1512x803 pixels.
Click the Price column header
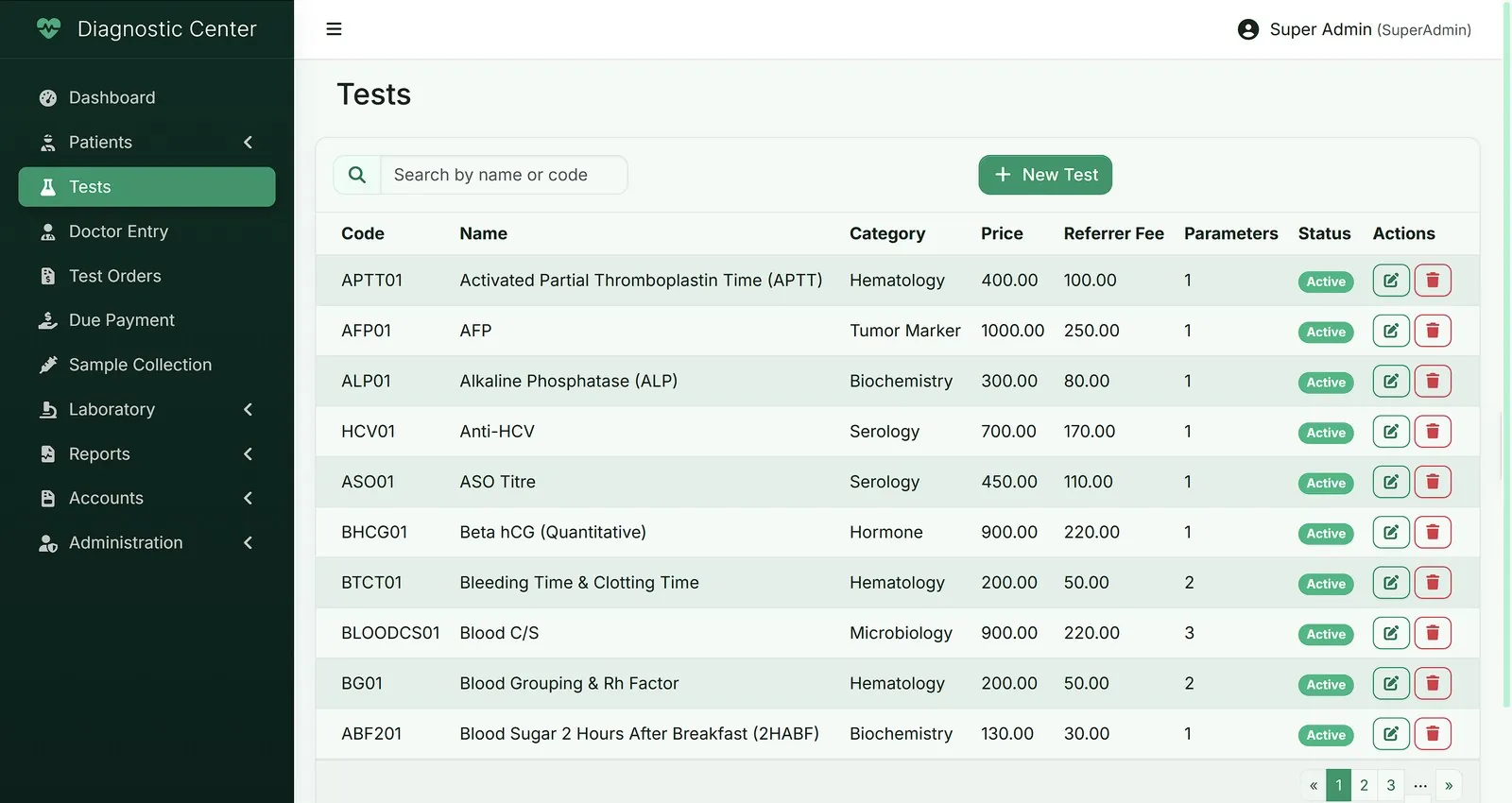tap(1002, 233)
